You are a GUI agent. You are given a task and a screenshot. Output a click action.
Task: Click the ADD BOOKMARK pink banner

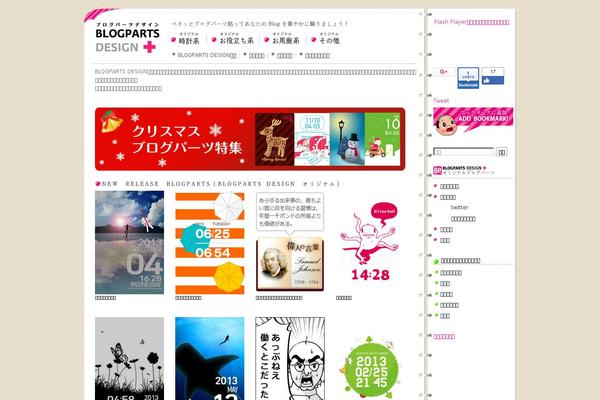[473, 121]
